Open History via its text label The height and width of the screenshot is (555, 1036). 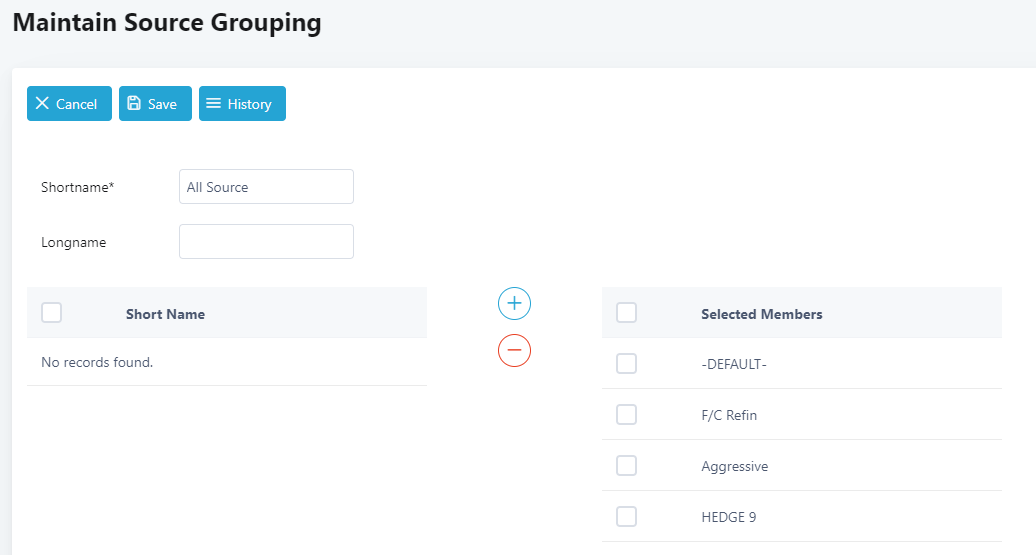tap(249, 104)
